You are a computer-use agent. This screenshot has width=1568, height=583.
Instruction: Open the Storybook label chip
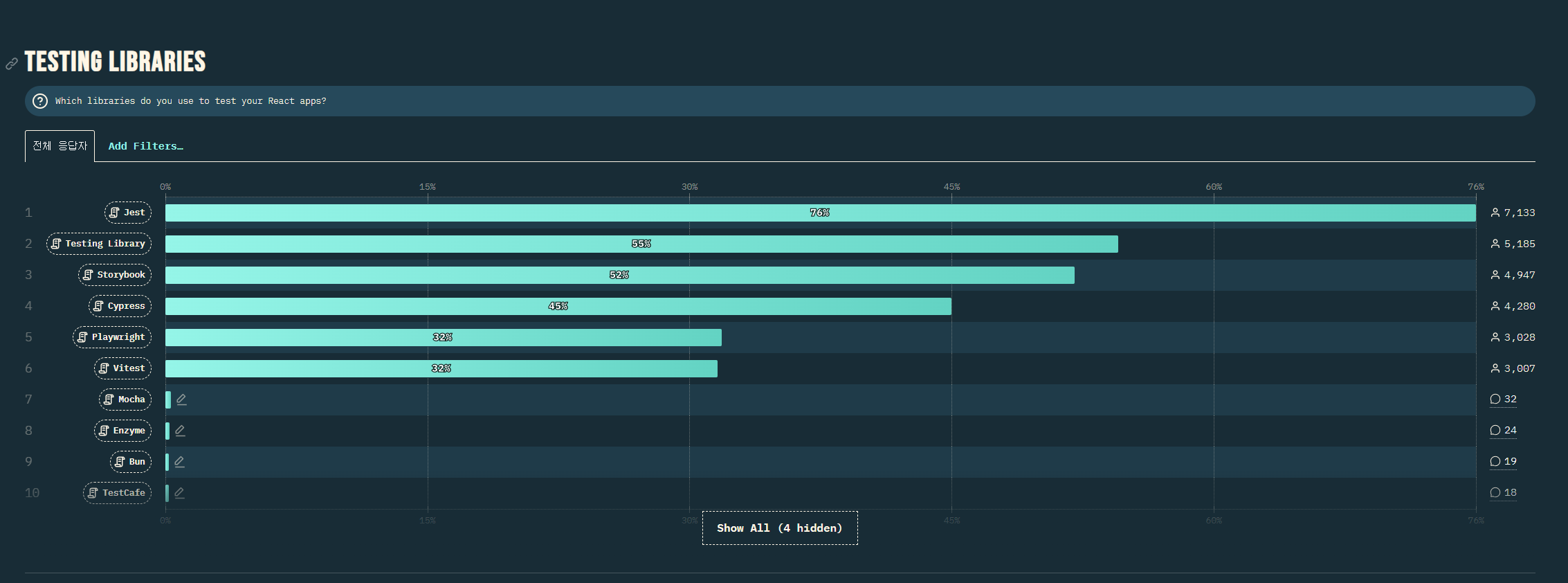click(x=115, y=275)
